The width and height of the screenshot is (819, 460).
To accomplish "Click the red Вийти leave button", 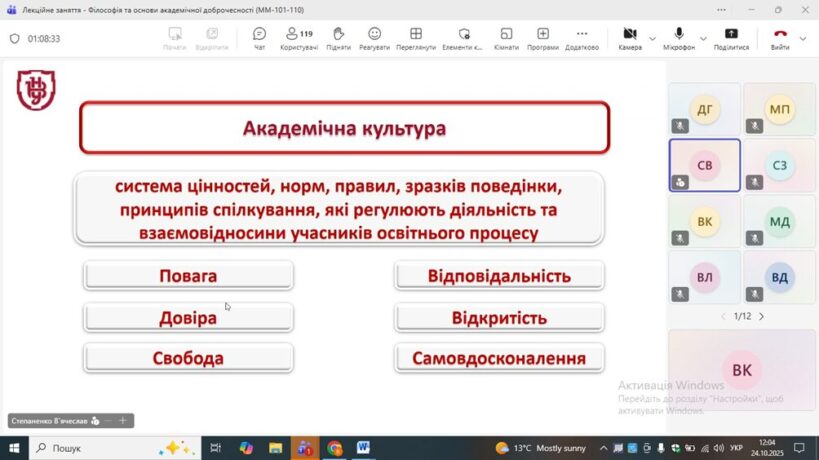I will [780, 38].
